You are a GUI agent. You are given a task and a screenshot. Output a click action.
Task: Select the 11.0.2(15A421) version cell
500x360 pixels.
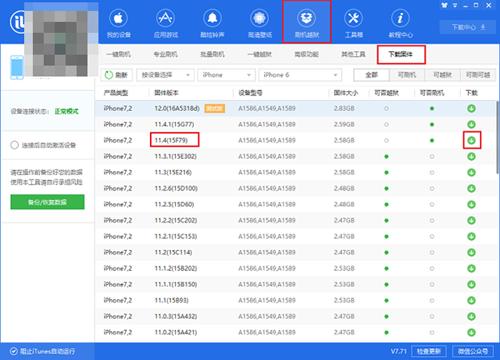(176, 332)
